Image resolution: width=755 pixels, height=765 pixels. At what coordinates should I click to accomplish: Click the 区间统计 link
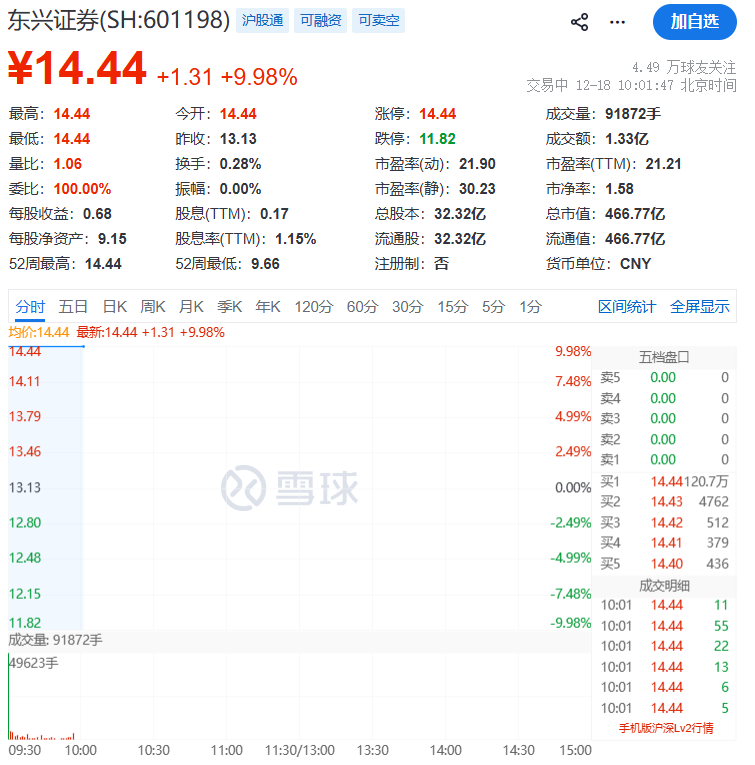(627, 307)
